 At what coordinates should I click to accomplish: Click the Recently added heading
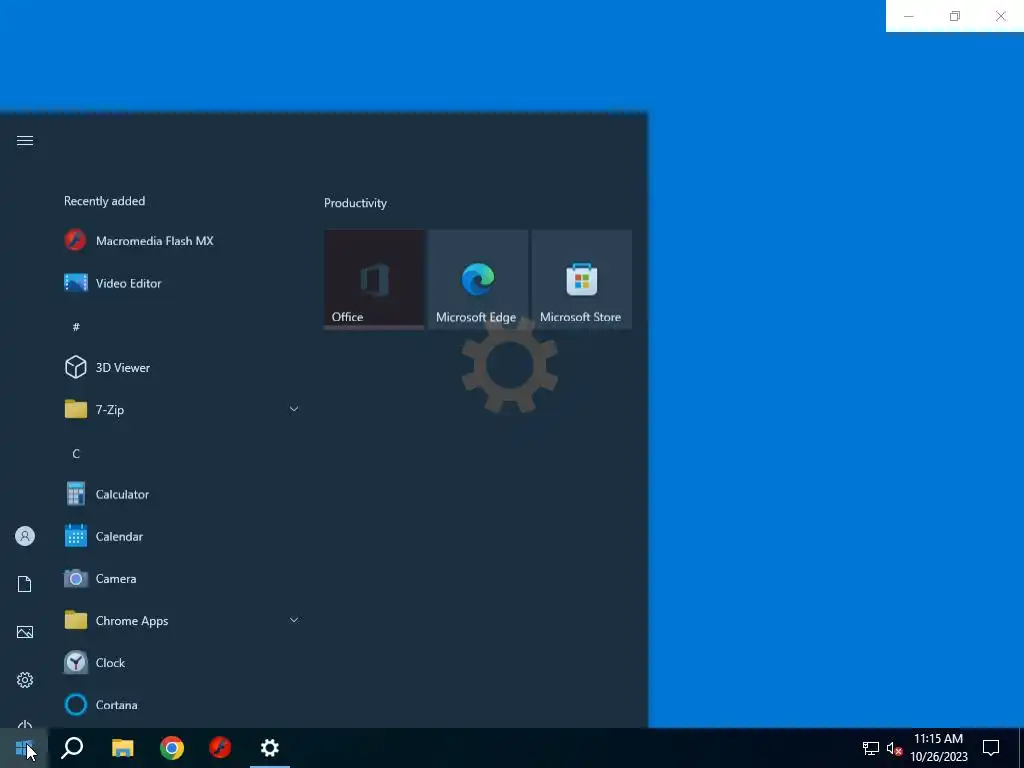104,201
